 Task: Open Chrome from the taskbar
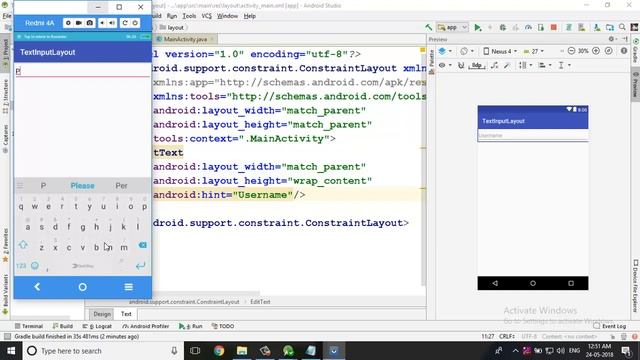pos(219,351)
